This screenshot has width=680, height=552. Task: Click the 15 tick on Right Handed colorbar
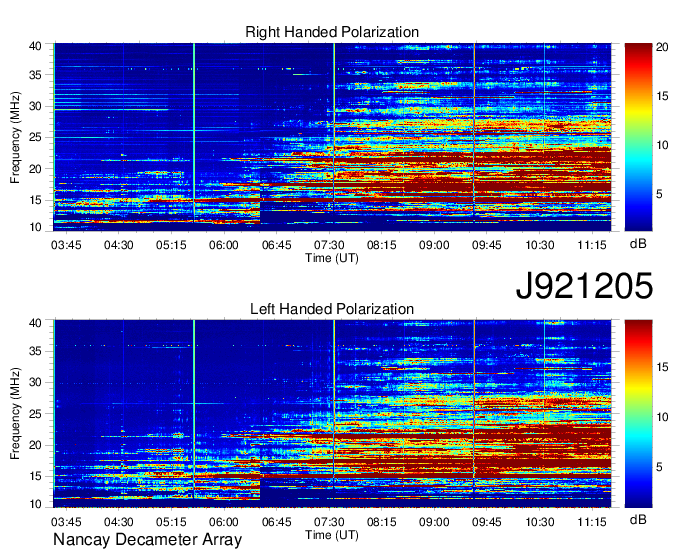pos(662,96)
